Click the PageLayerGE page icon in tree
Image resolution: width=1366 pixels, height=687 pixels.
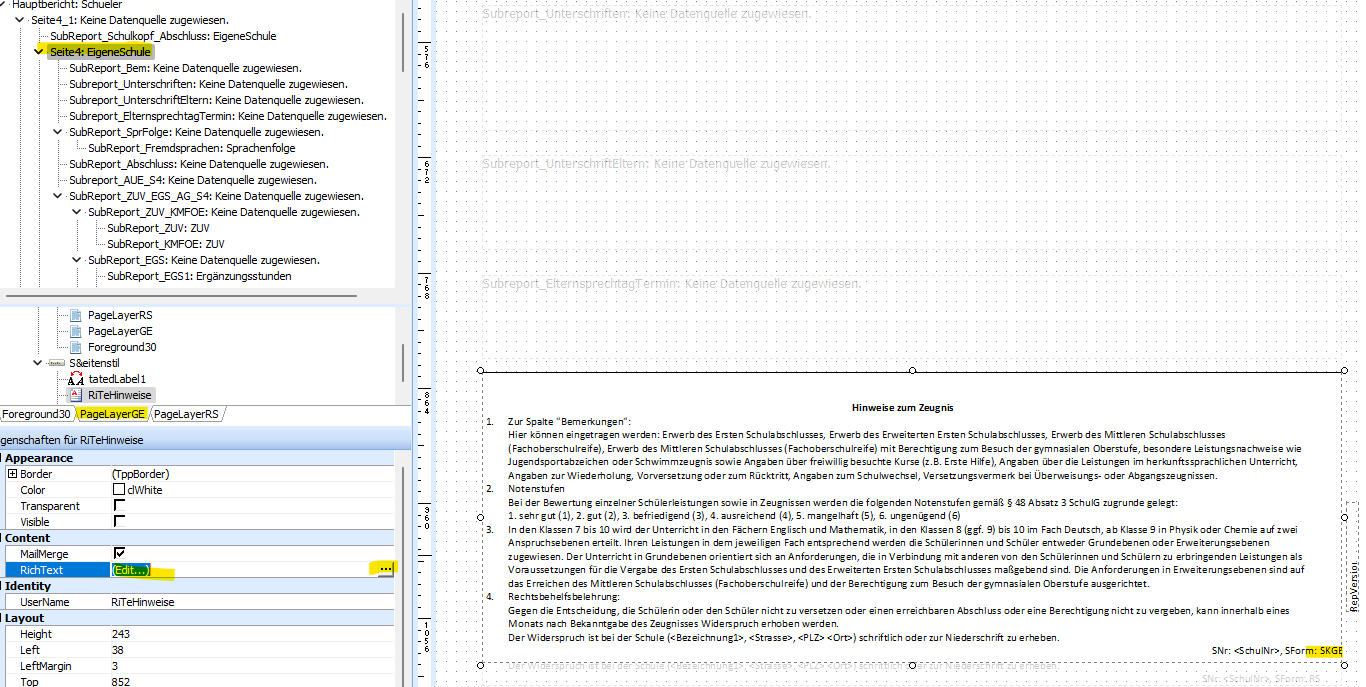(x=76, y=331)
